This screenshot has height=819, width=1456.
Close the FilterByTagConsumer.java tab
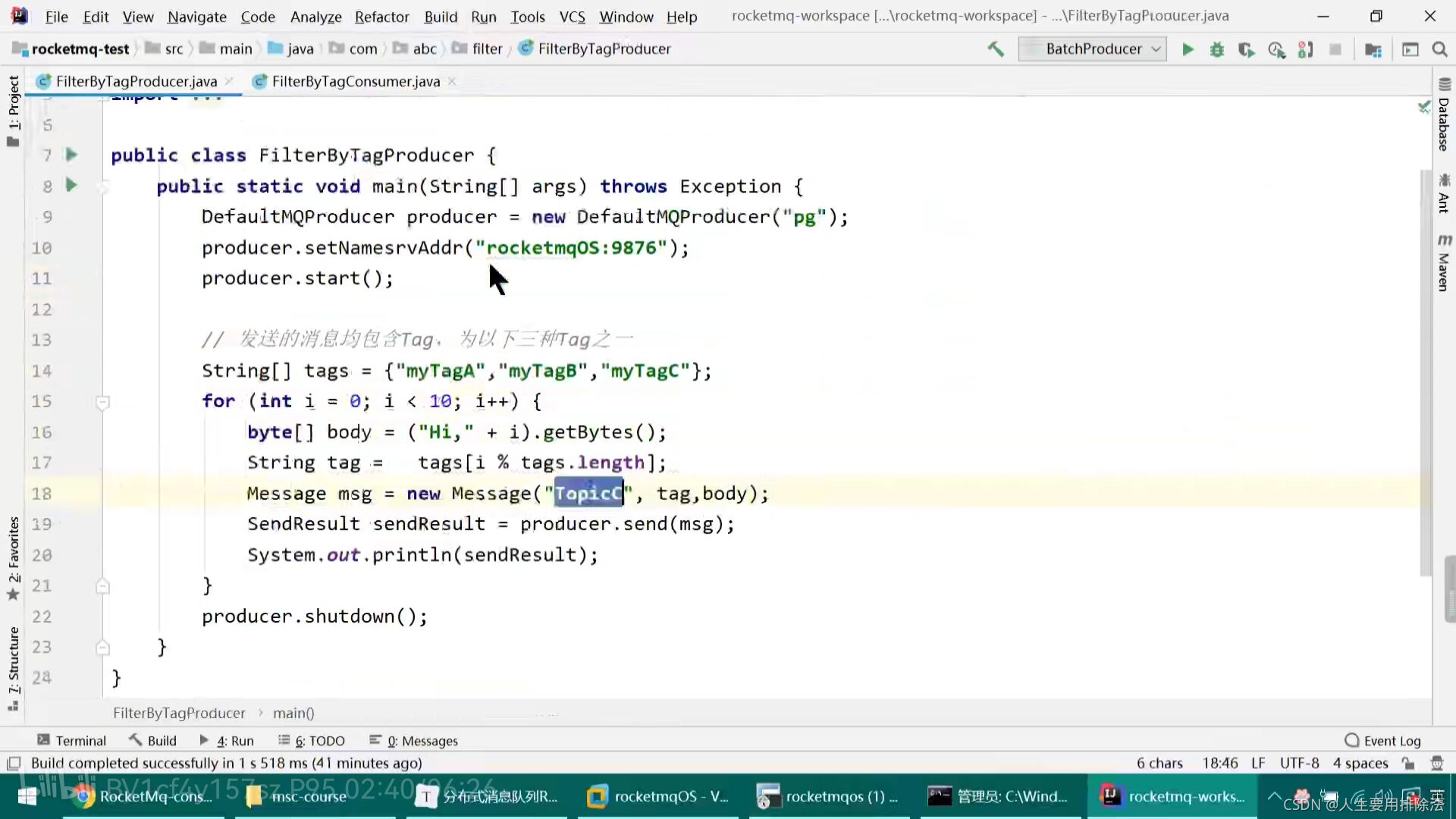452,81
